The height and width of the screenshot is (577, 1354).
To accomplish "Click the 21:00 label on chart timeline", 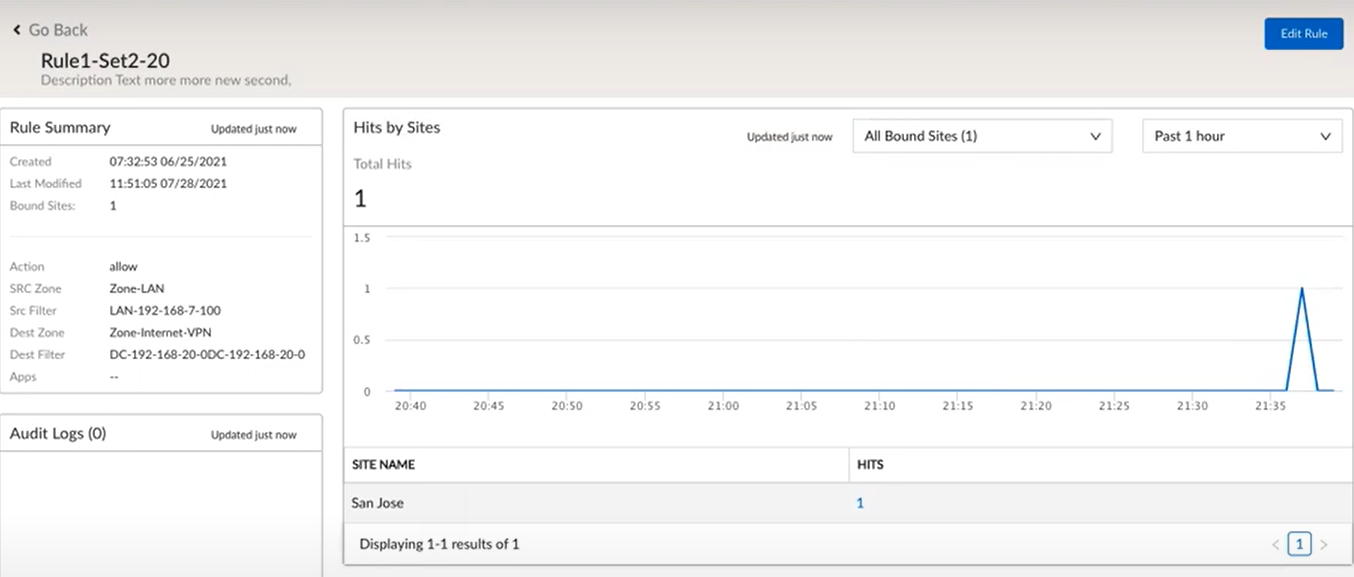I will point(723,406).
